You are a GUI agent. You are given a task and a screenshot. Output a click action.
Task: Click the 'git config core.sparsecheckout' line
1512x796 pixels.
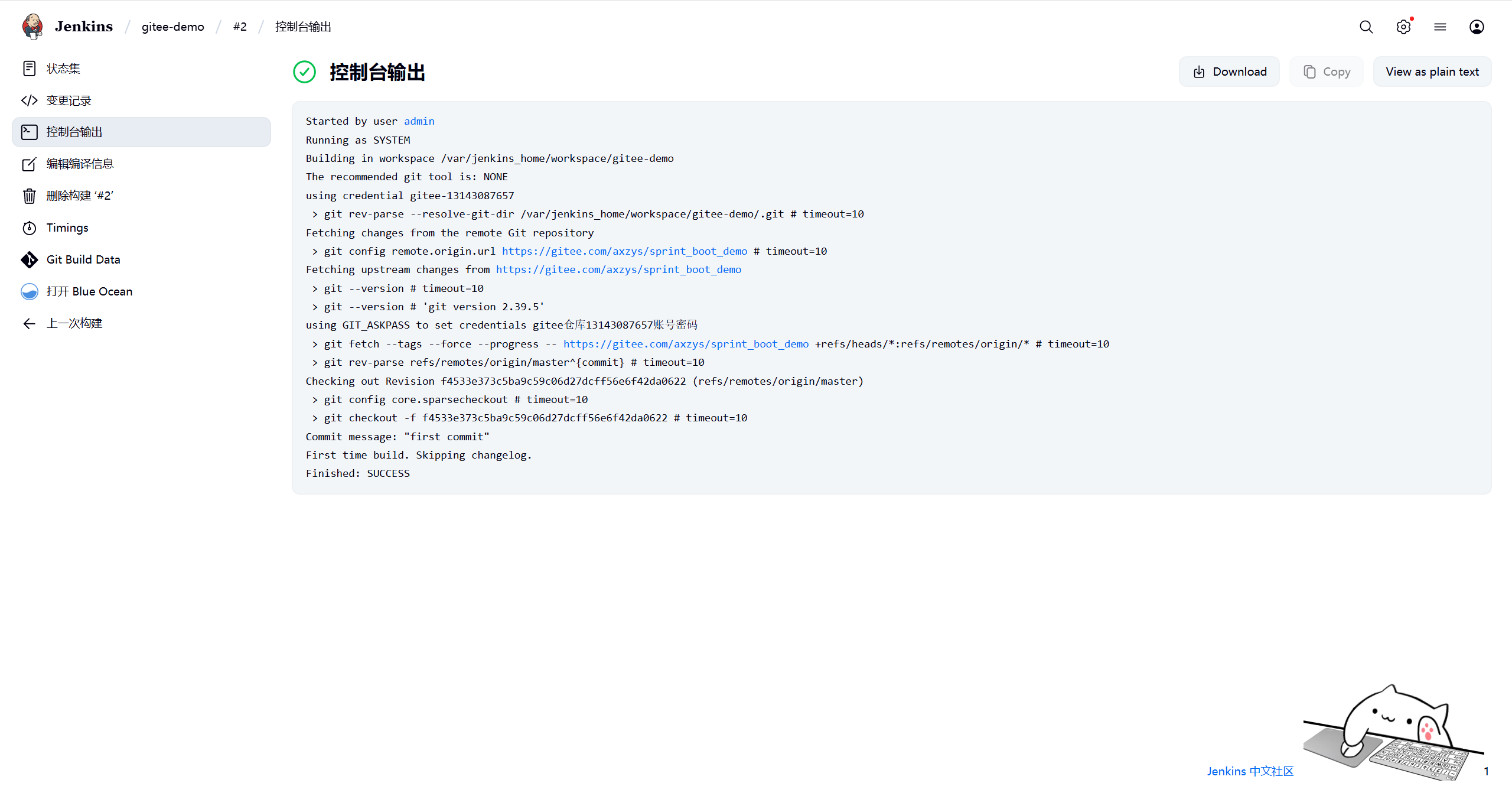(450, 399)
